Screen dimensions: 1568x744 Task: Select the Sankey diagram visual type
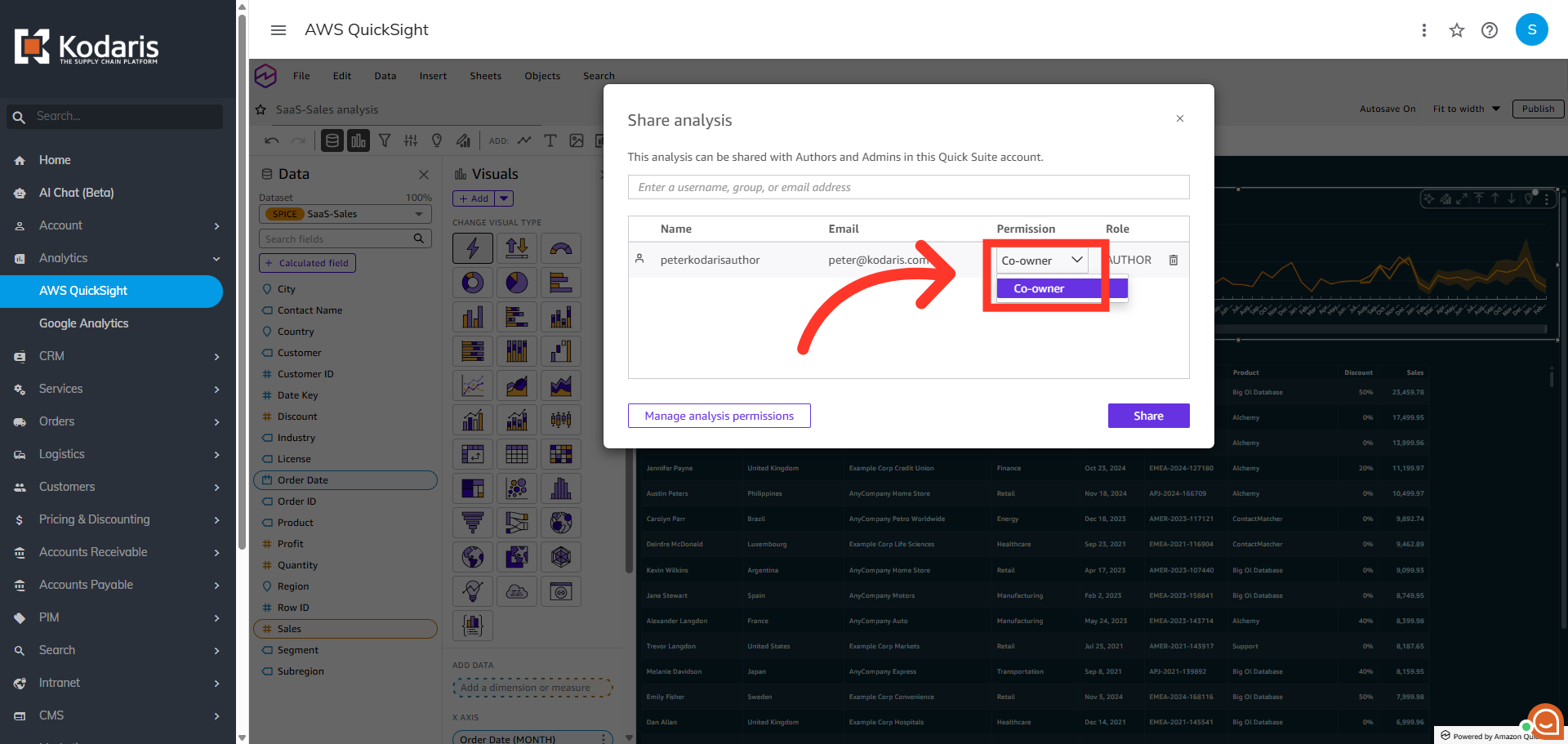[517, 523]
